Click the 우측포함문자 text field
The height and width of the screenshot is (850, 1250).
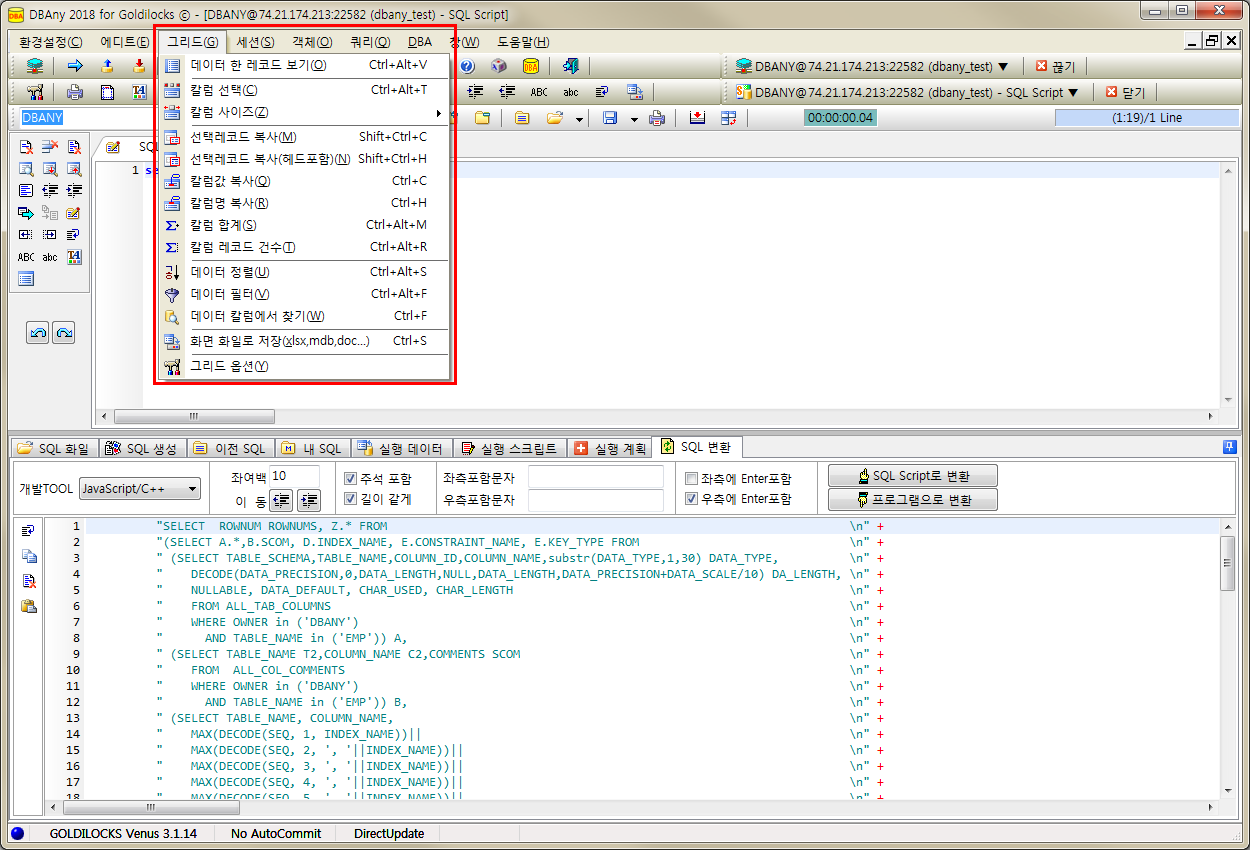pos(596,500)
